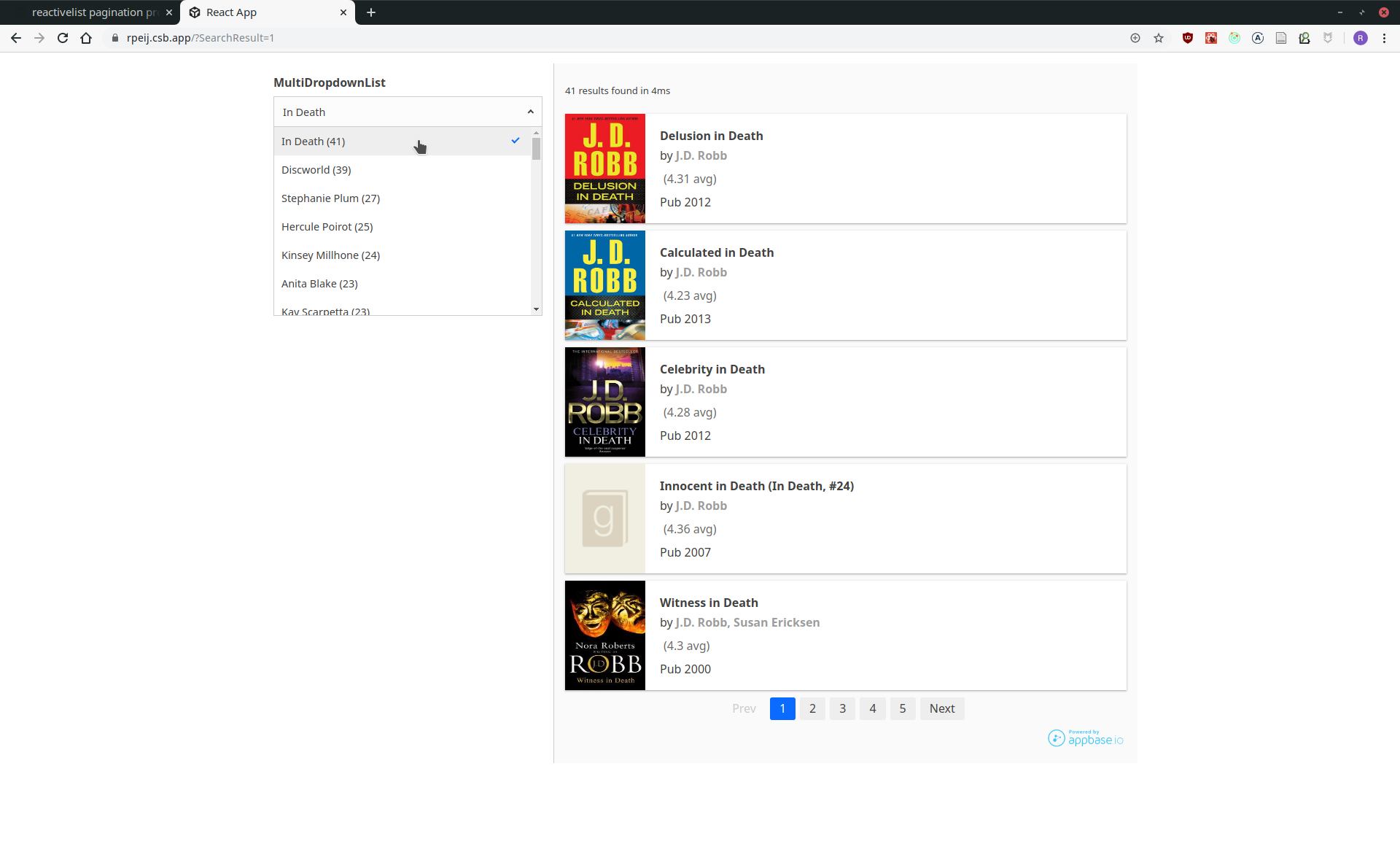The width and height of the screenshot is (1400, 855).
Task: Open a new browser tab with plus
Action: pyautogui.click(x=371, y=12)
